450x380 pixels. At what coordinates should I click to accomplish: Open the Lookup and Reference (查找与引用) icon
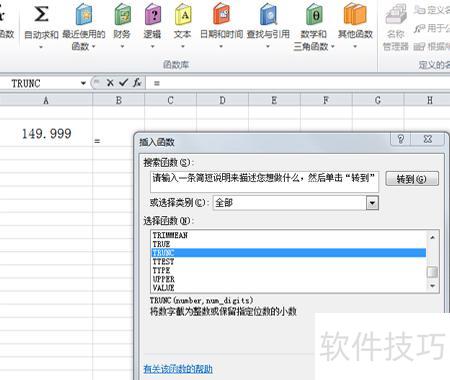(x=268, y=14)
